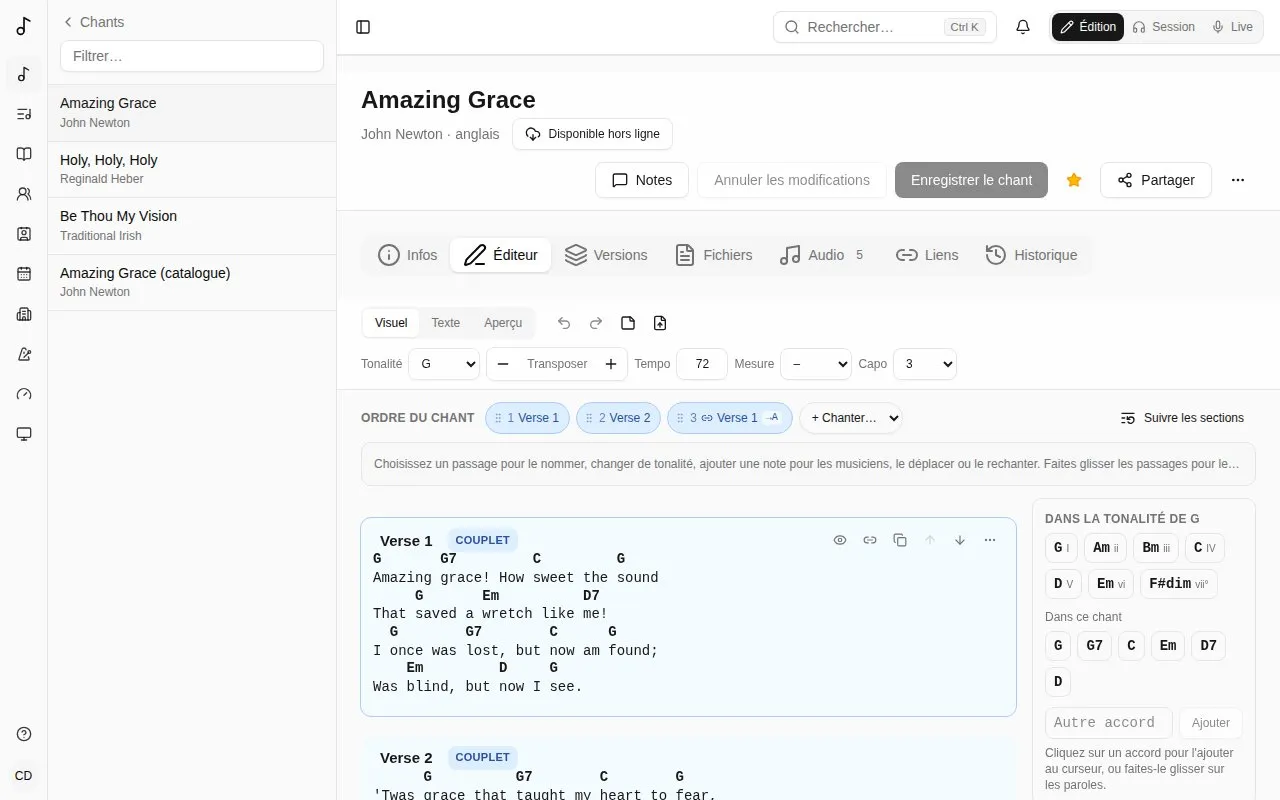Open the help question mark icon
The width and height of the screenshot is (1280, 800).
click(x=24, y=734)
